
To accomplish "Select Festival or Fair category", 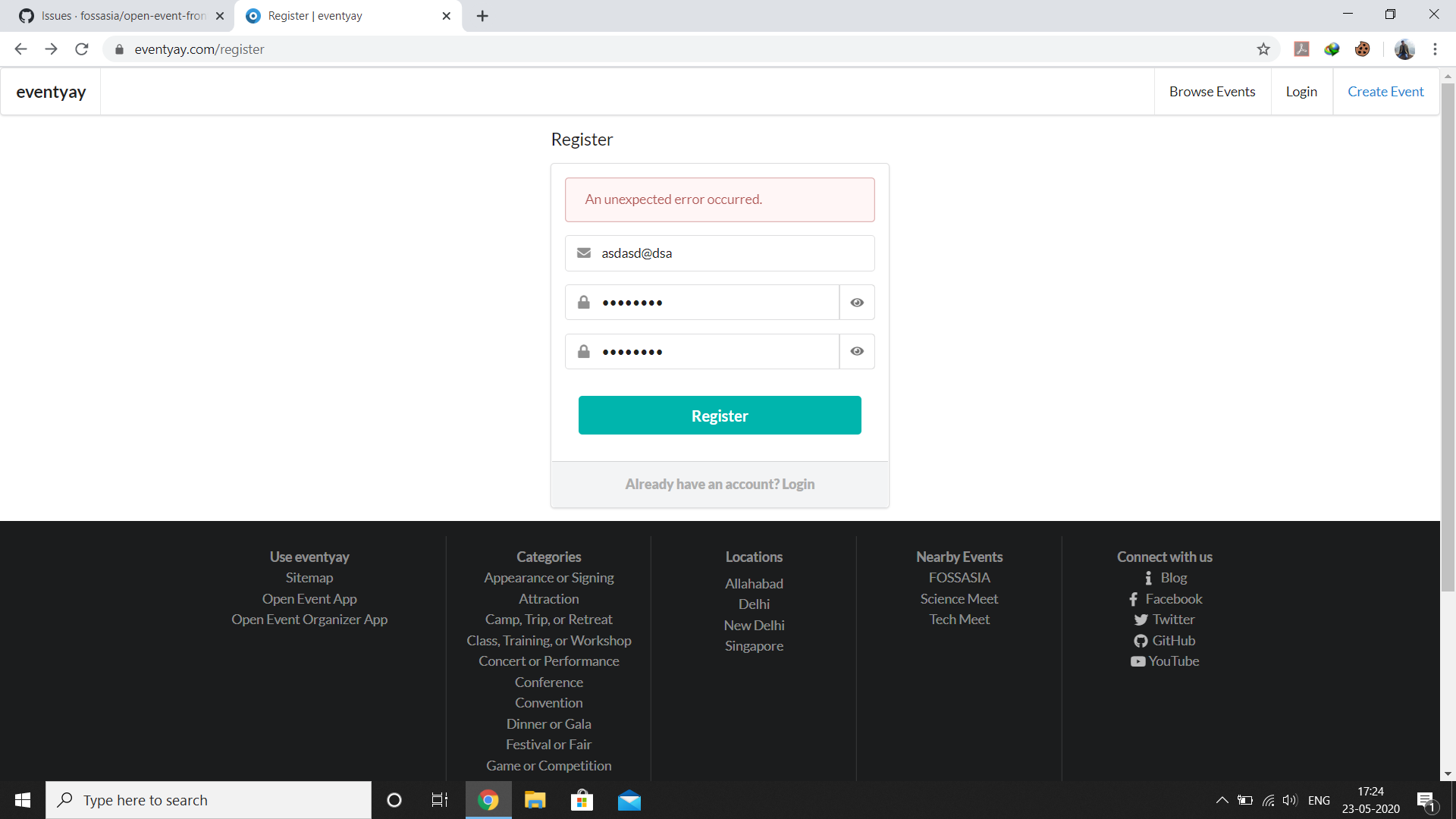I will pyautogui.click(x=549, y=745).
